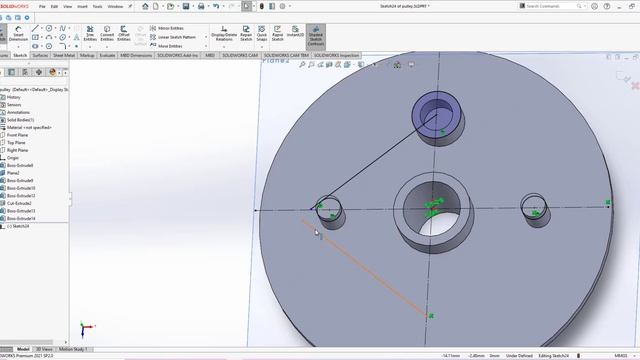Switch to the Sheet Metal tab
640x360 pixels.
coord(64,55)
